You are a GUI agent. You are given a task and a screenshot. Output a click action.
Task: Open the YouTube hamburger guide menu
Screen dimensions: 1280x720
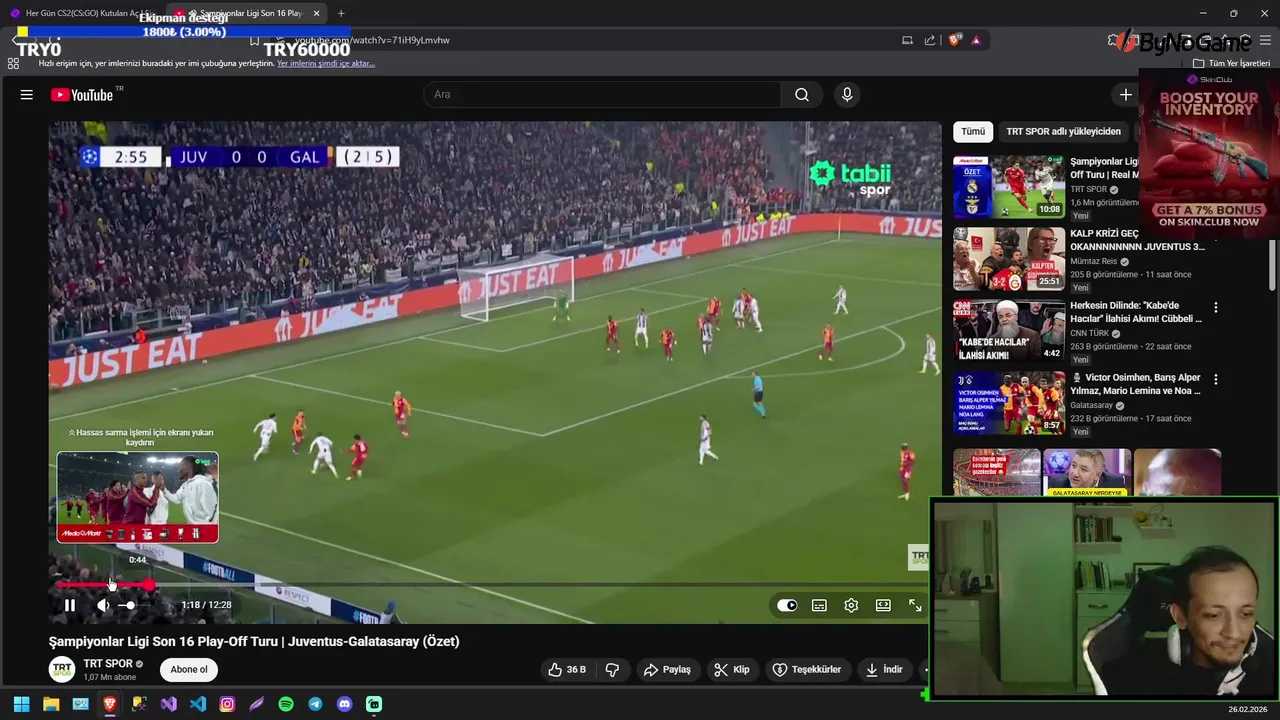(27, 95)
